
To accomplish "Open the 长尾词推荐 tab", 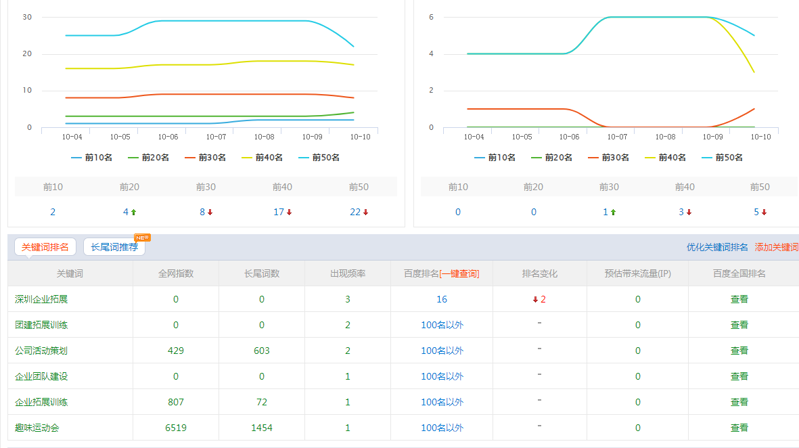I will 114,247.
